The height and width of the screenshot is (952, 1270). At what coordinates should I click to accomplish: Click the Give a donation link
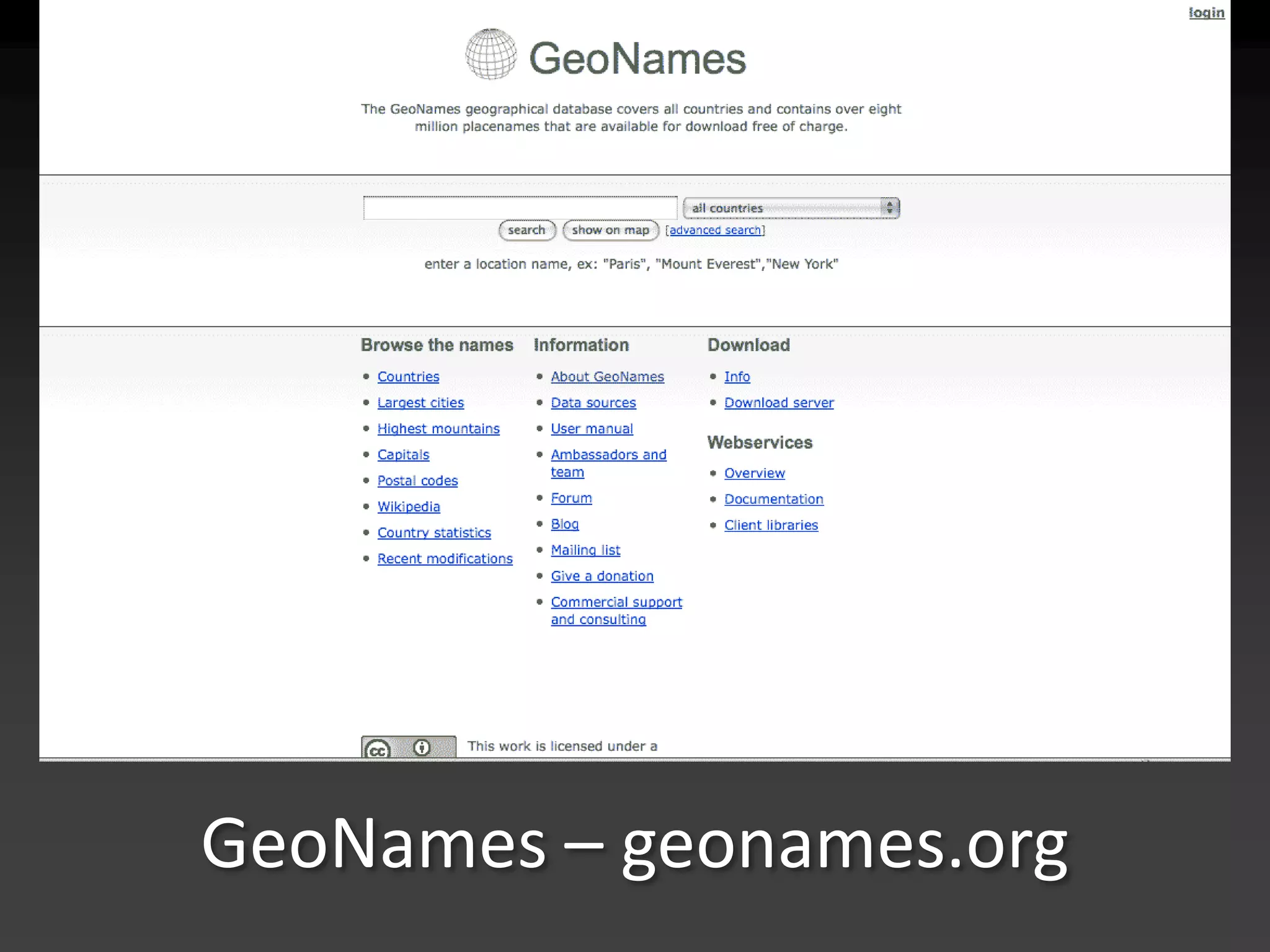(602, 576)
